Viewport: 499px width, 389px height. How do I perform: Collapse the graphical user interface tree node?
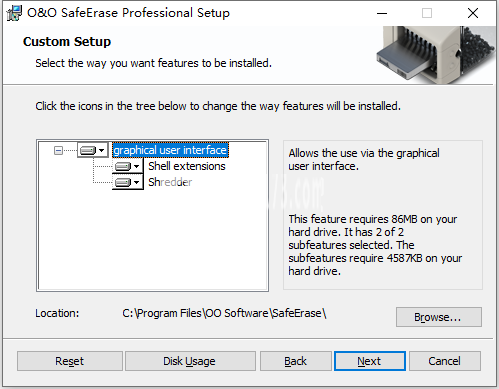point(58,151)
